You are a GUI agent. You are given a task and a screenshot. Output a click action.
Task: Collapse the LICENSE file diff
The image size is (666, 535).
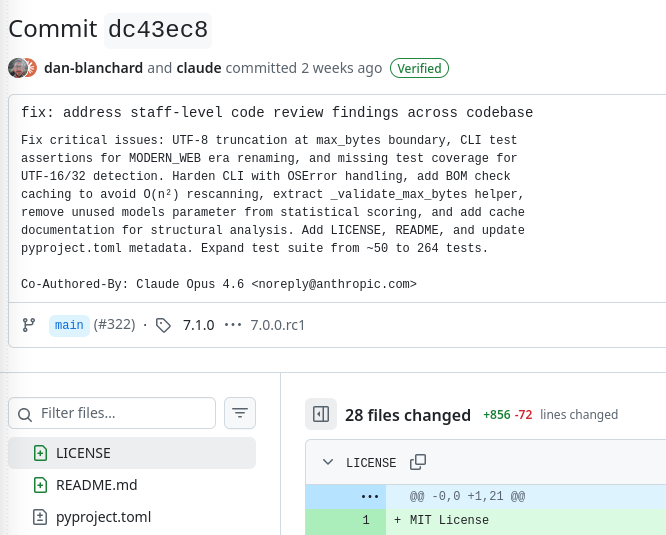click(328, 462)
